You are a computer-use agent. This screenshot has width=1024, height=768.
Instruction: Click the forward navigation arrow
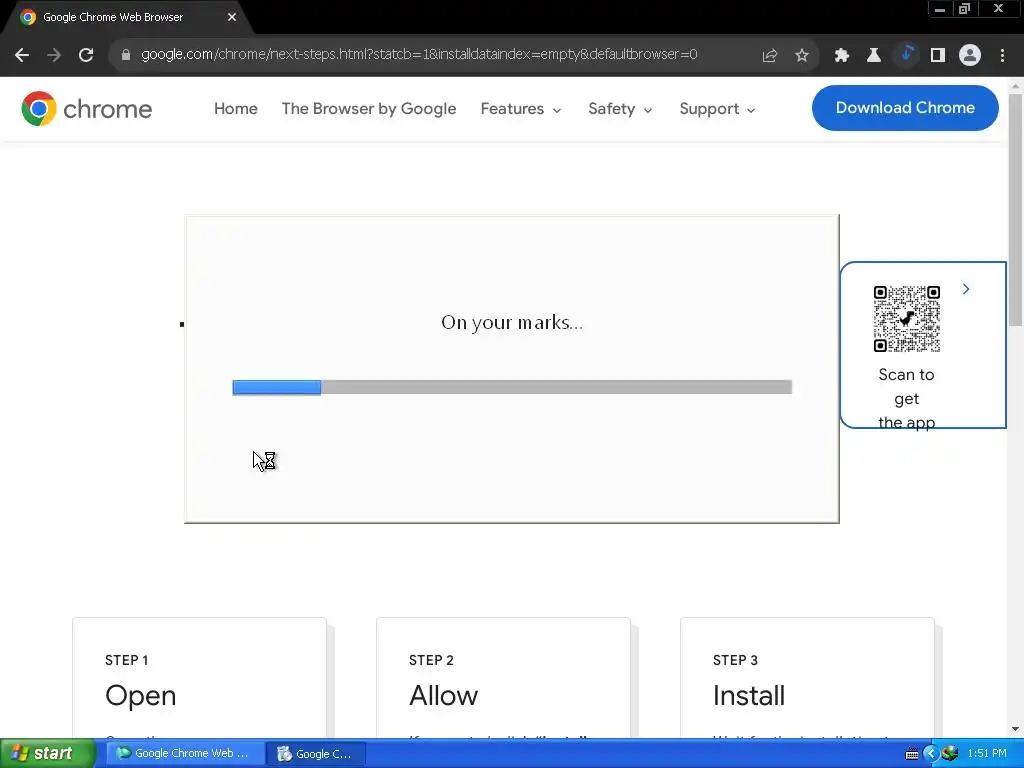point(54,55)
